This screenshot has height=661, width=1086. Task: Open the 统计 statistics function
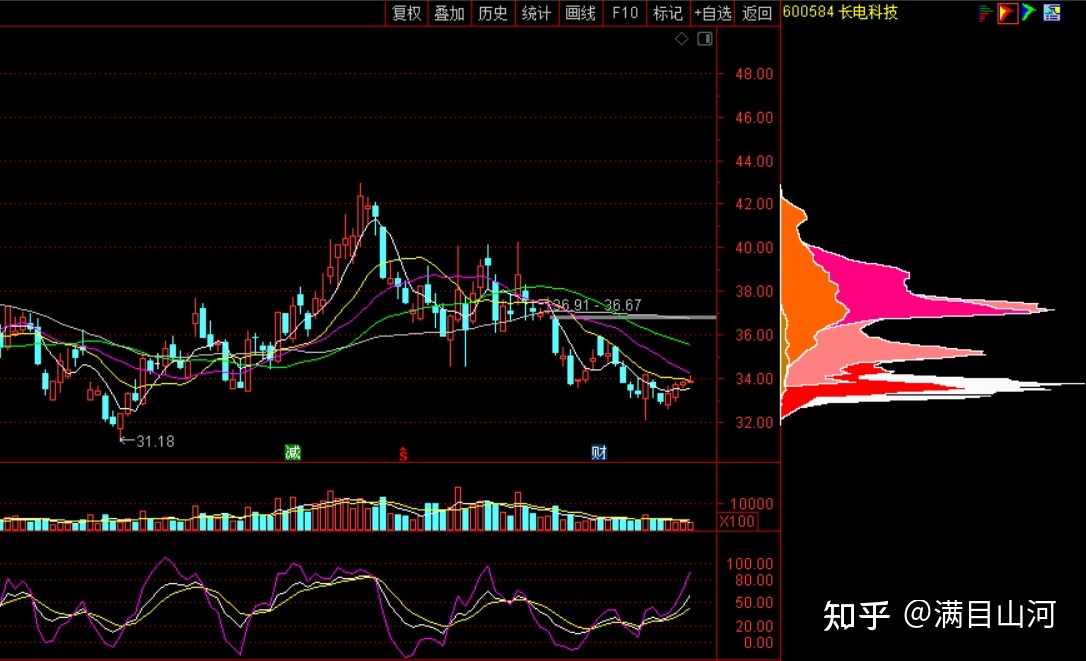(537, 13)
